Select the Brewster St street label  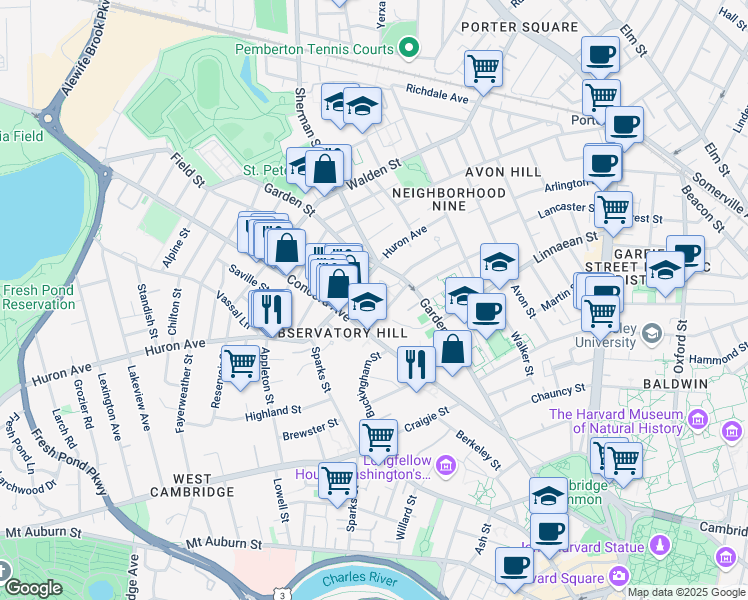tap(310, 429)
